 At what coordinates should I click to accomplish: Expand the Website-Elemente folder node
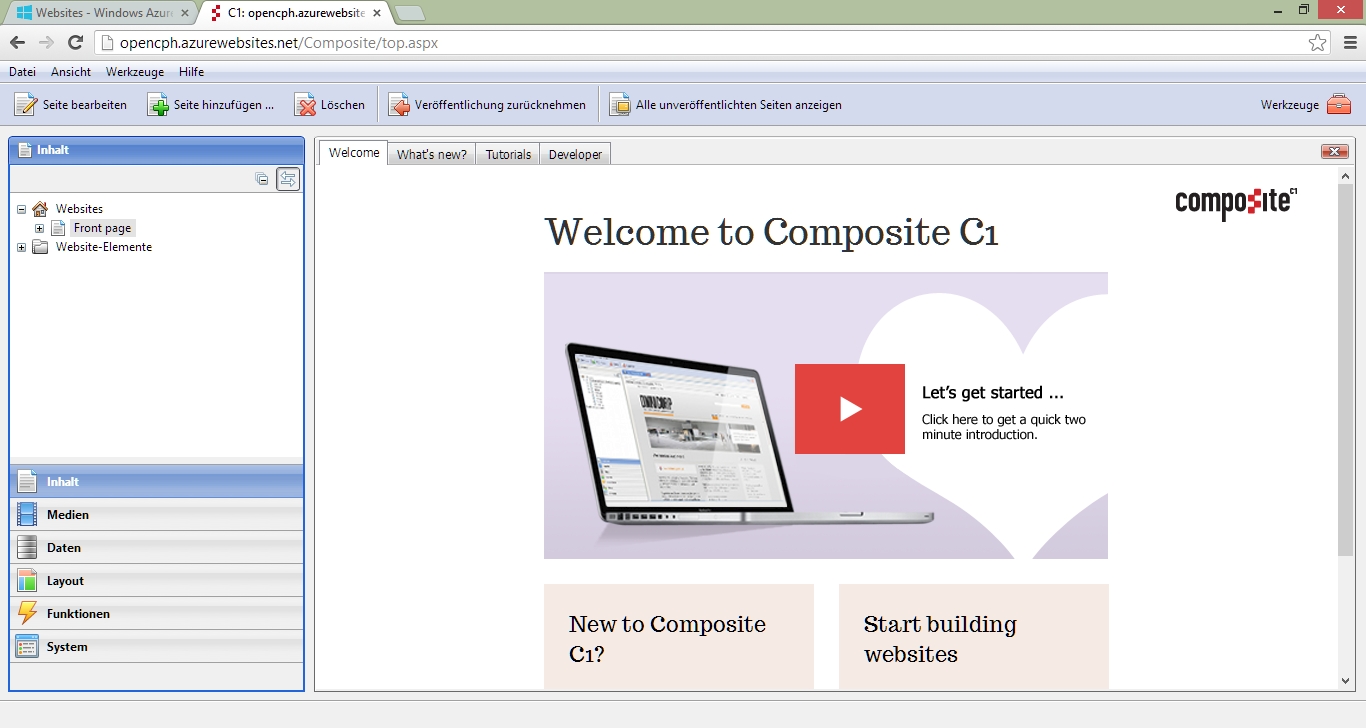coord(22,247)
